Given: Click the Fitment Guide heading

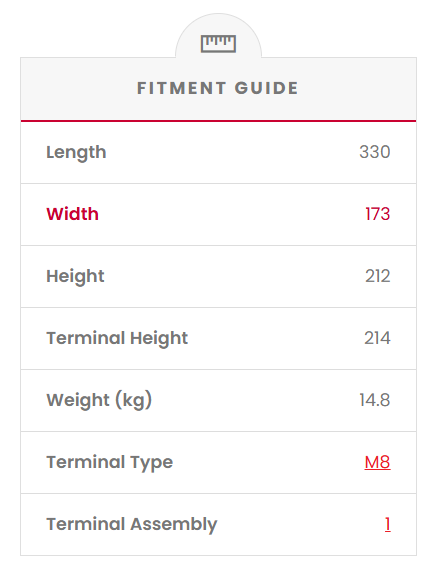Looking at the screenshot, I should click(217, 88).
